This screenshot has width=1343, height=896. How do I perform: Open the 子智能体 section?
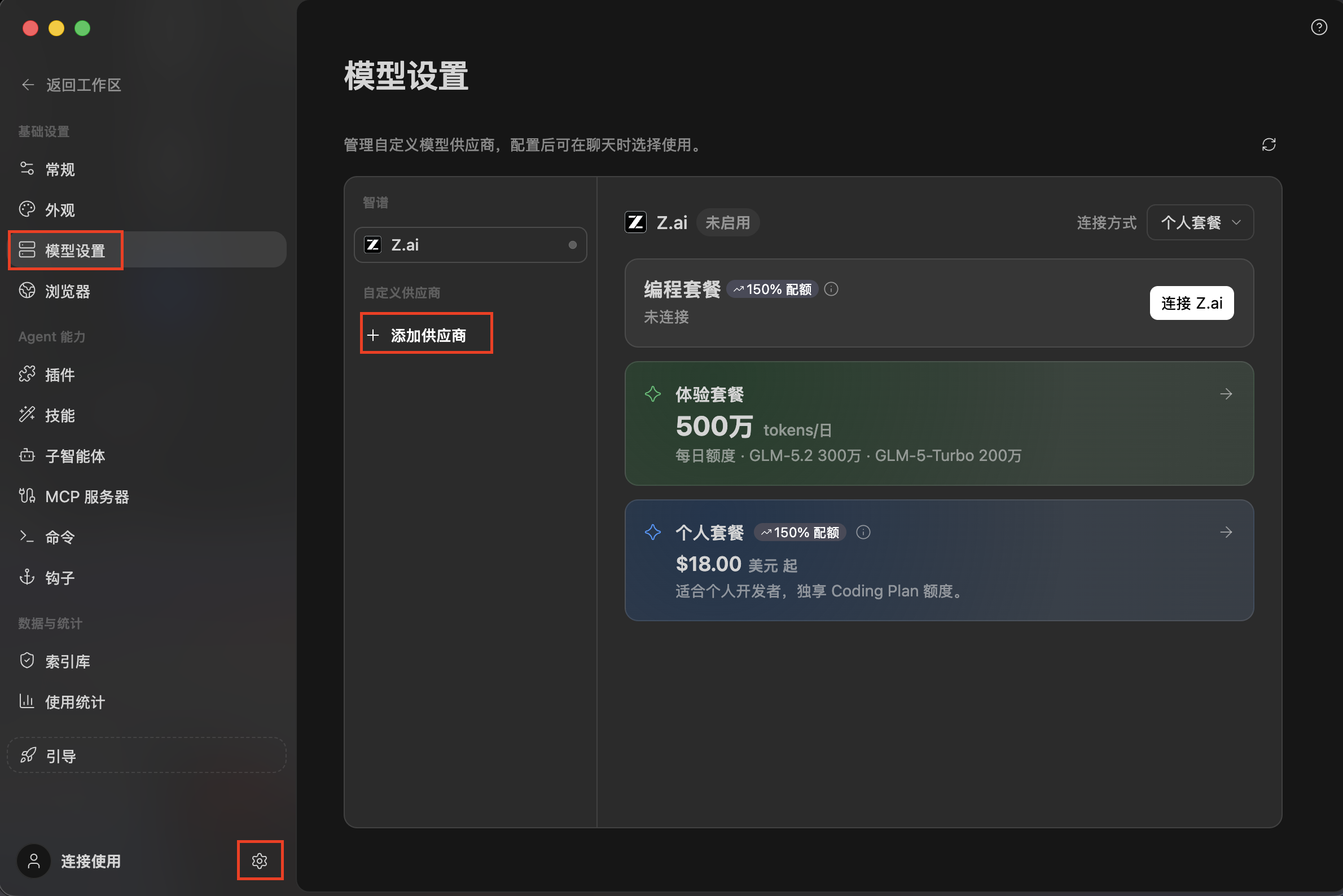click(147, 455)
